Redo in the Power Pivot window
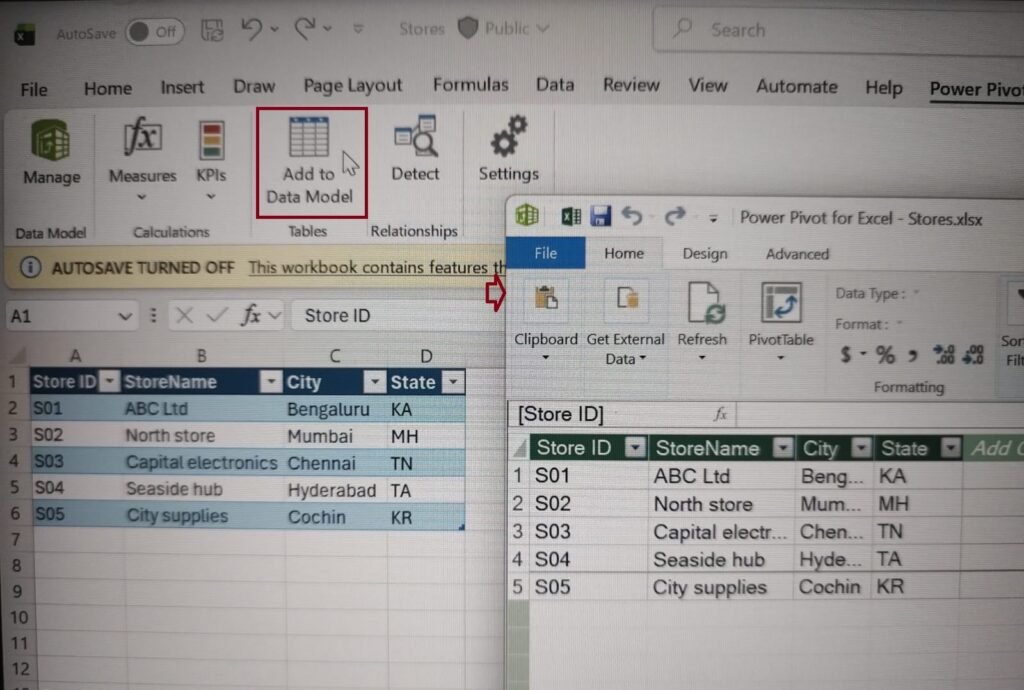The image size is (1024, 690). [675, 215]
